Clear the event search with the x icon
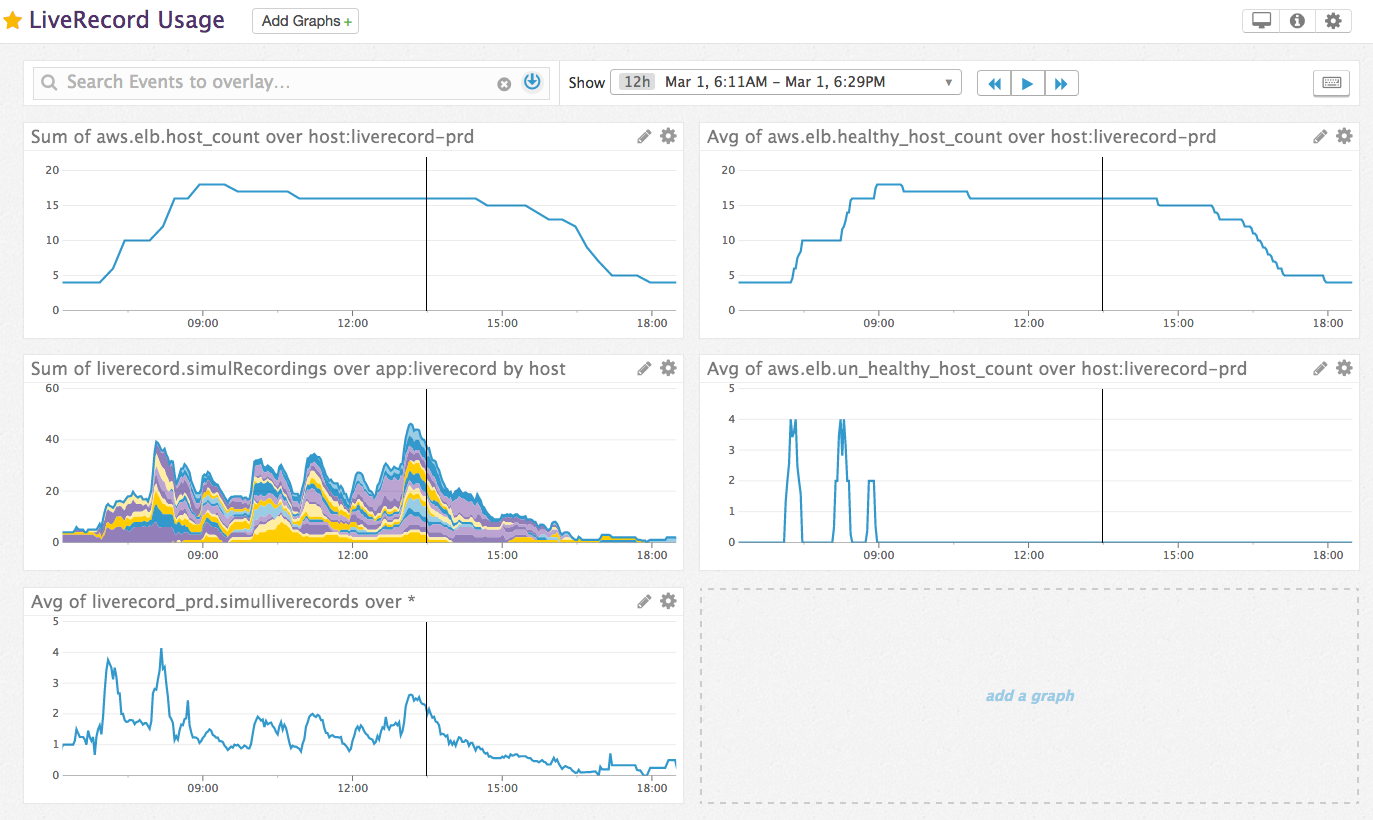 pyautogui.click(x=504, y=84)
